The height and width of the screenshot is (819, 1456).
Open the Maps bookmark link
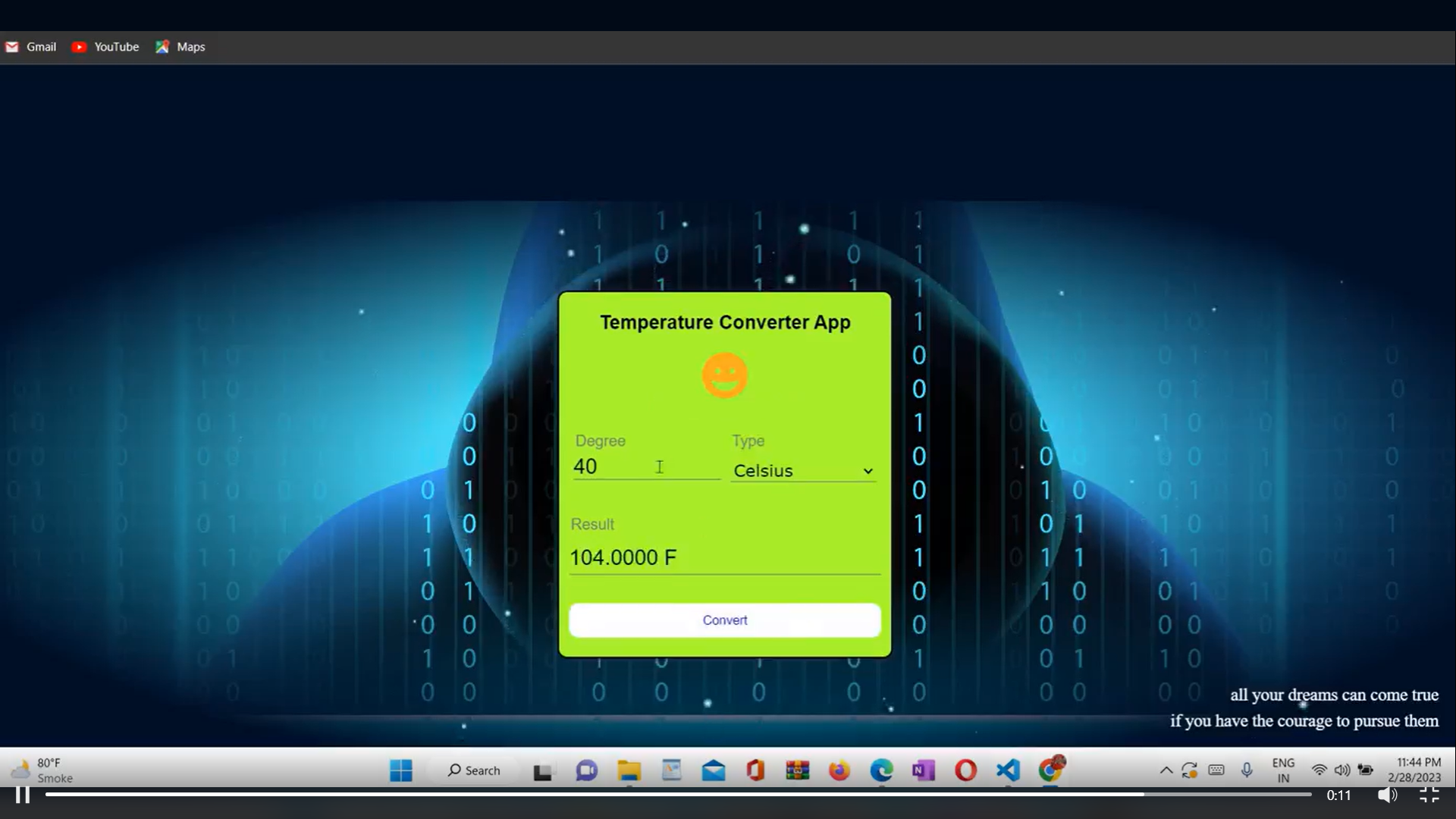coord(180,47)
